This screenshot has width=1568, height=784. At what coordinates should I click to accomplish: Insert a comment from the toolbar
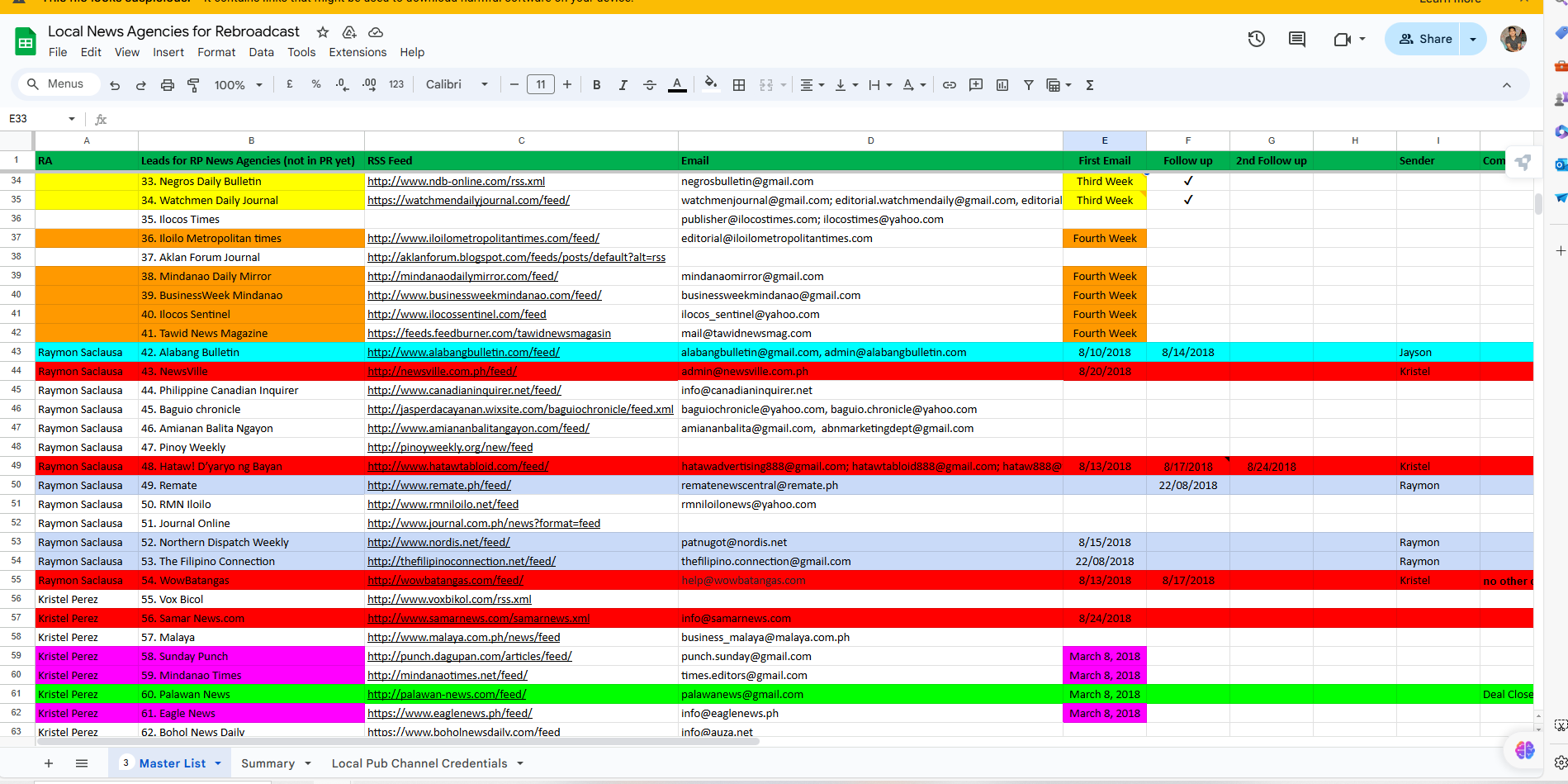point(976,85)
